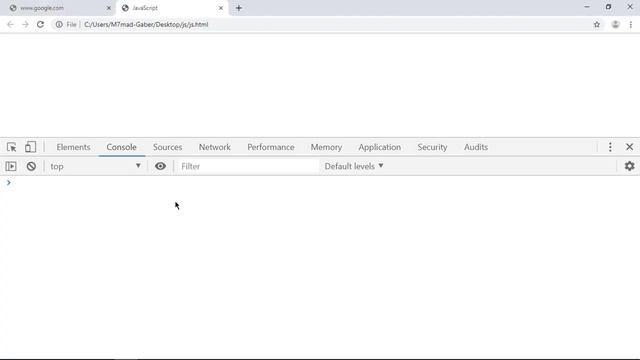The height and width of the screenshot is (360, 640).
Task: Open the top context dropdown
Action: [x=95, y=166]
